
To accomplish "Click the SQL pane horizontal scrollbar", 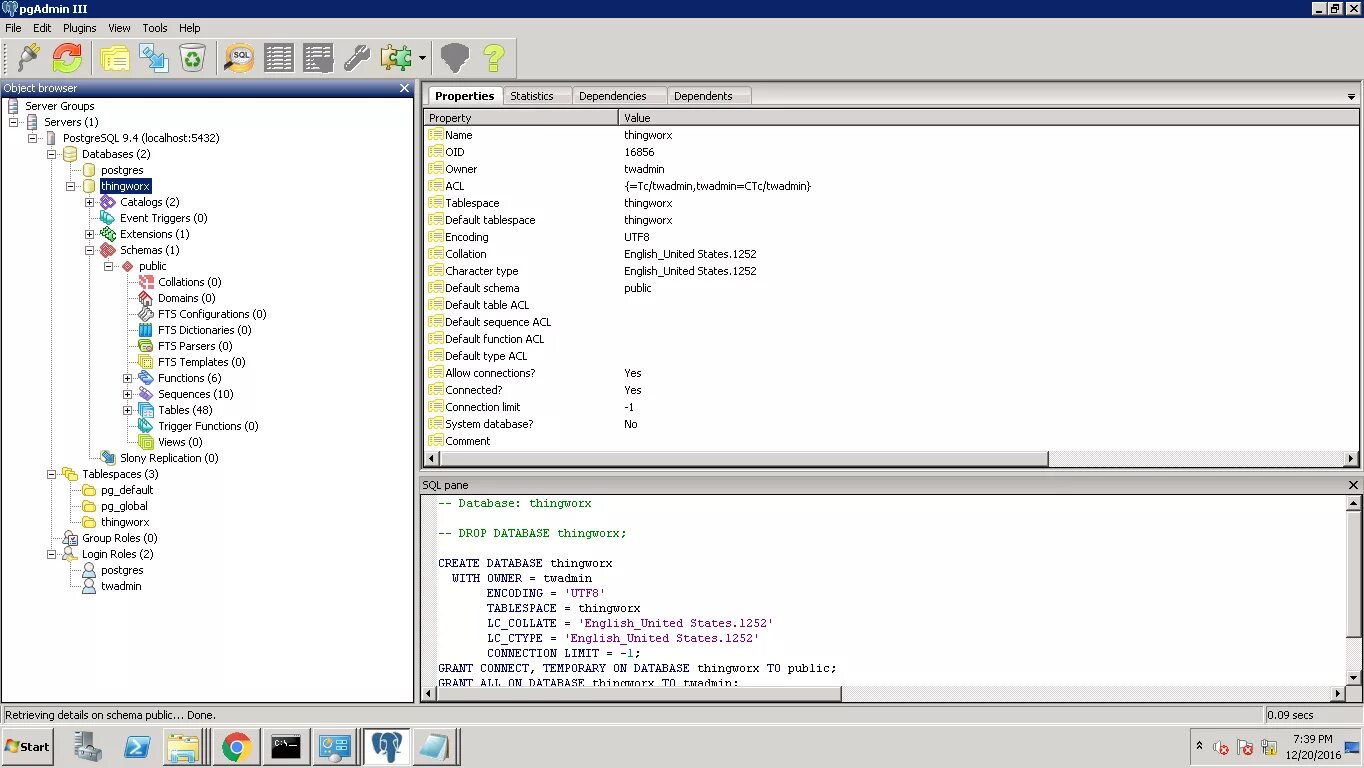I will pos(639,693).
